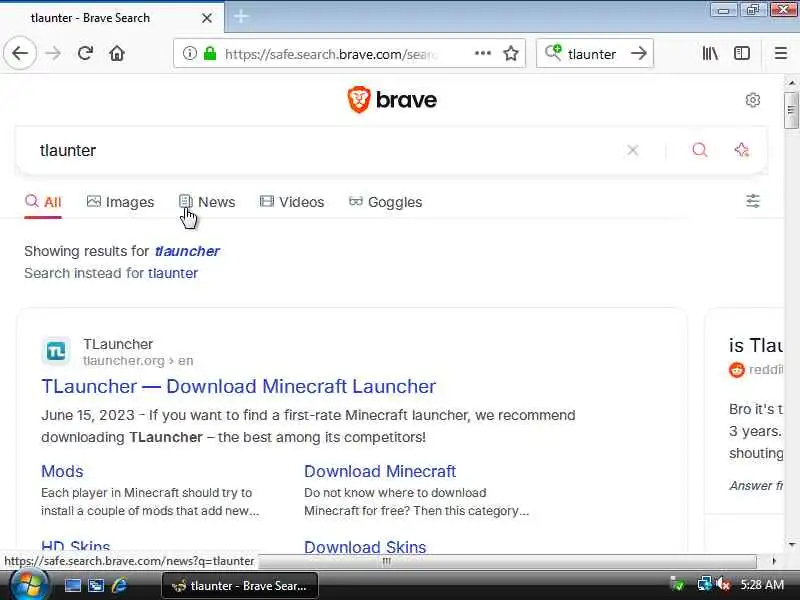Viewport: 800px width, 600px height.
Task: Open page actions three-dot menu
Action: tap(483, 53)
